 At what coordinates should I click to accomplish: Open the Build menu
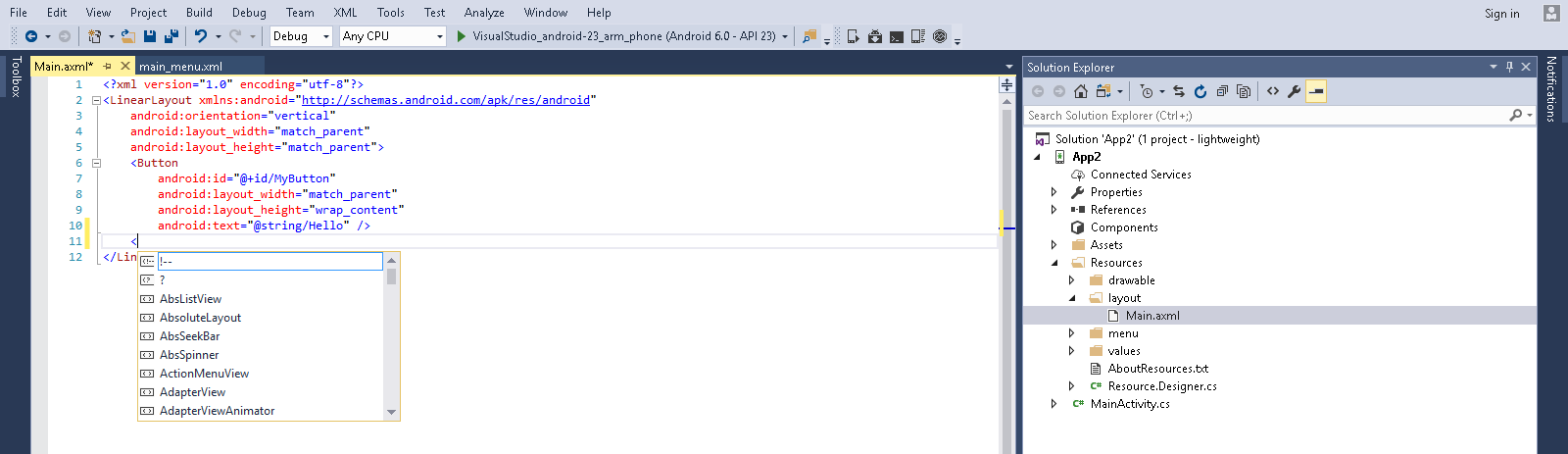click(199, 13)
